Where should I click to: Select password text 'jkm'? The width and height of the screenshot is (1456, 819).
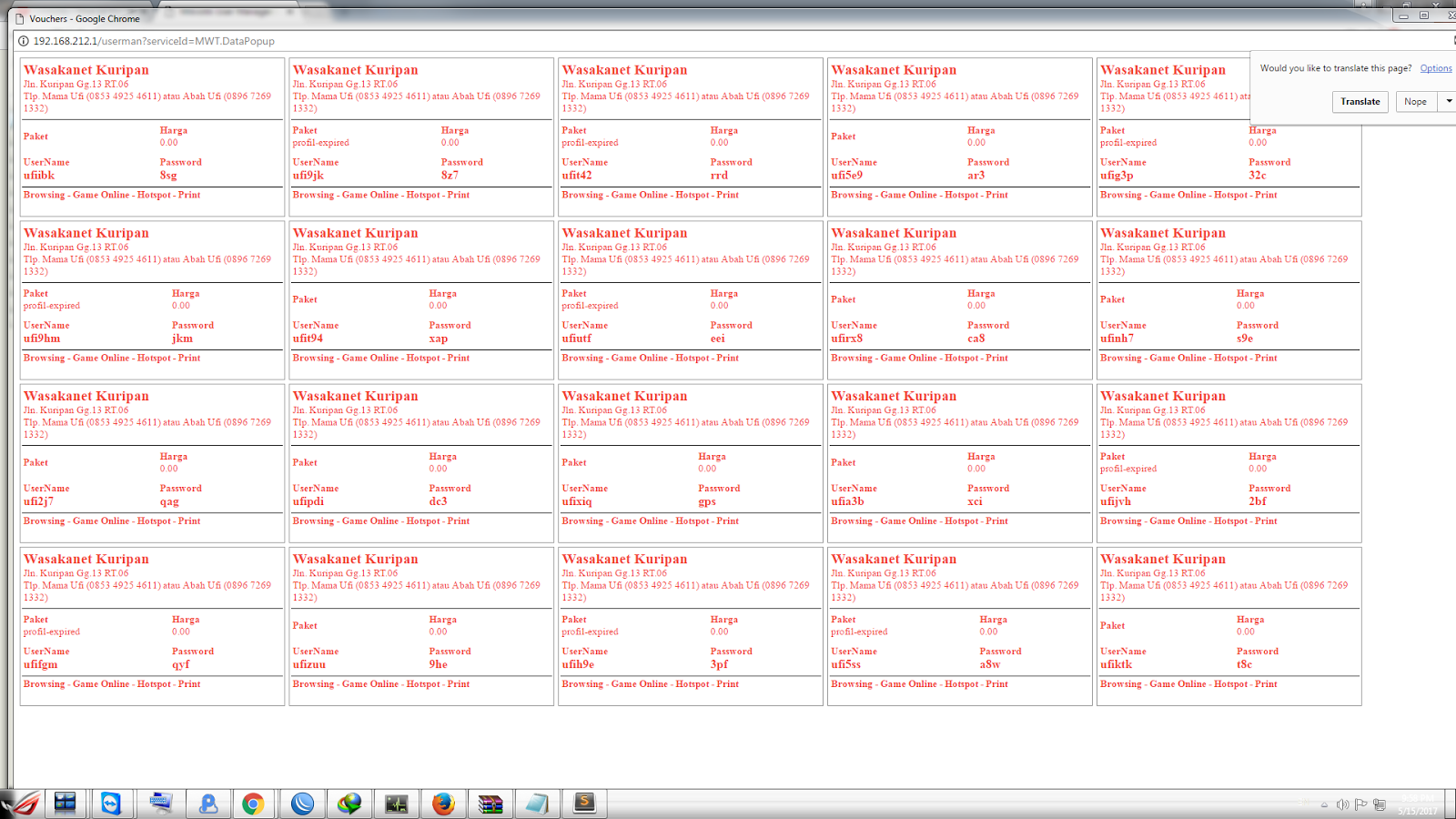(182, 339)
